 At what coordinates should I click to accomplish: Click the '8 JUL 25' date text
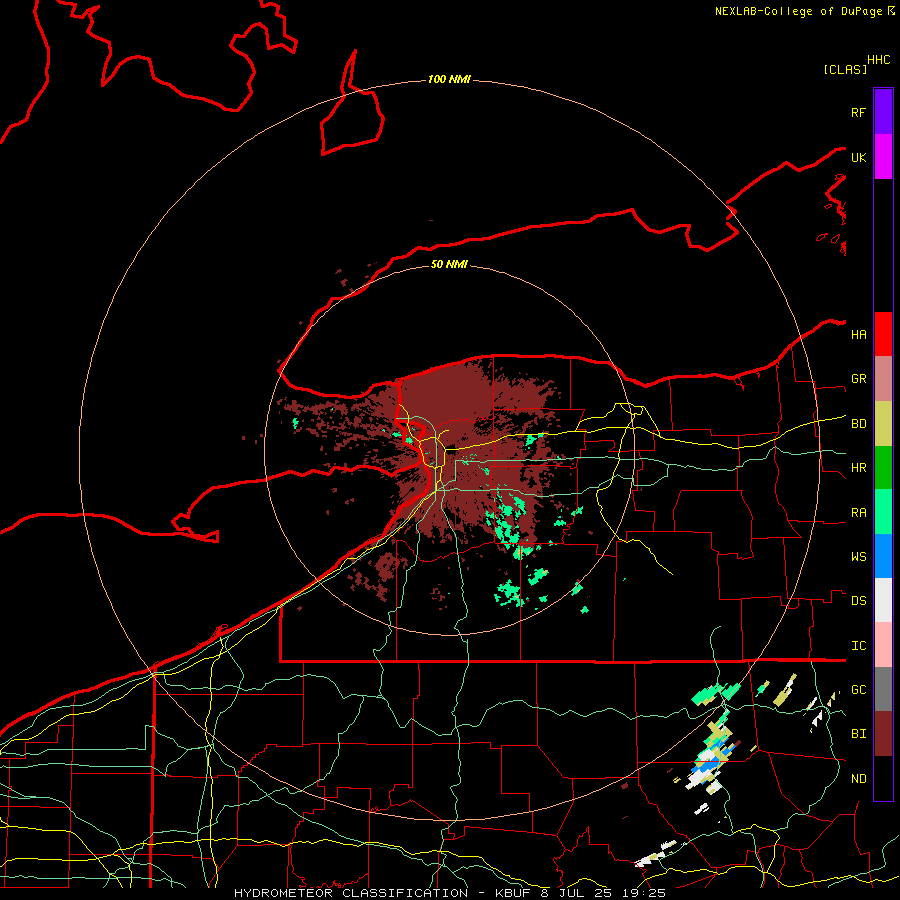click(x=577, y=893)
